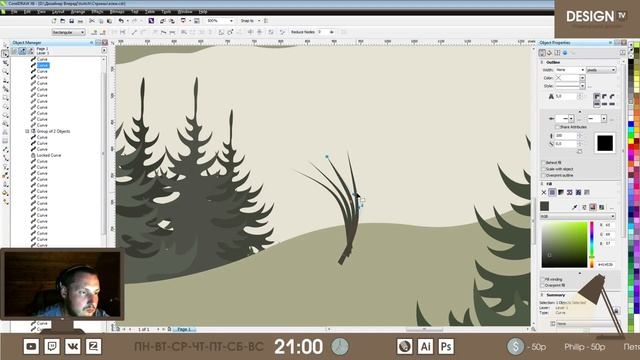Collapse the Outline section
The image size is (640, 360).
pyautogui.click(x=542, y=62)
